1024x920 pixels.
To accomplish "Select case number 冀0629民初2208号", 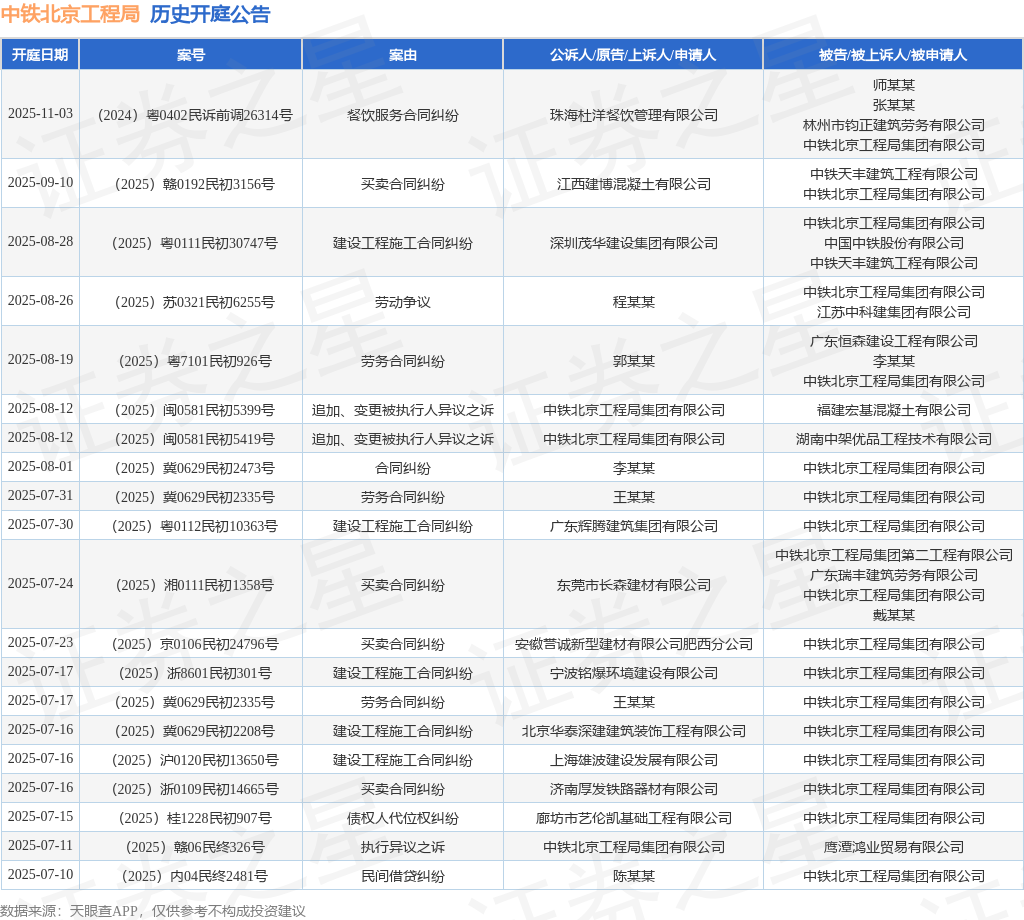I will click(x=195, y=731).
